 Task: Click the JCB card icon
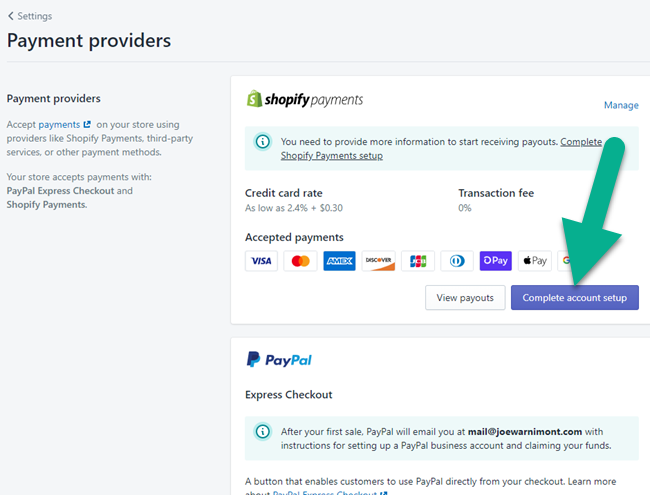click(417, 261)
